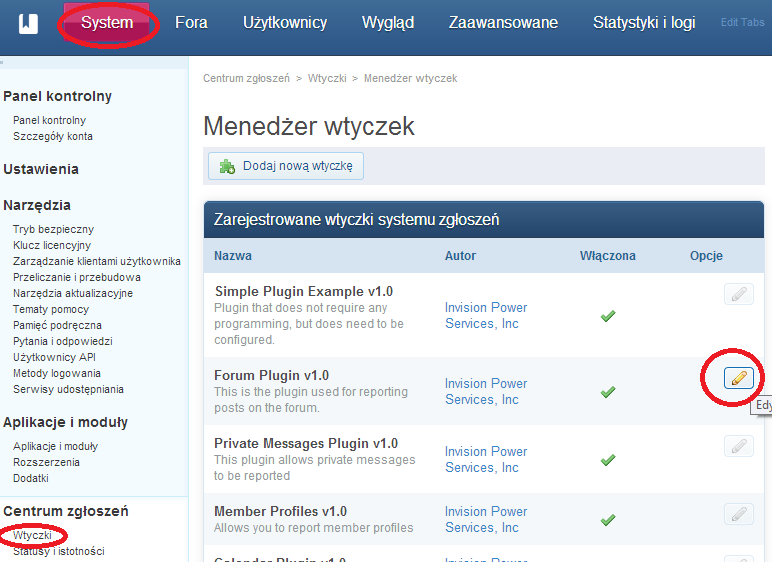Image resolution: width=772 pixels, height=563 pixels.
Task: Switch to the Wygląd tab
Action: (x=388, y=23)
